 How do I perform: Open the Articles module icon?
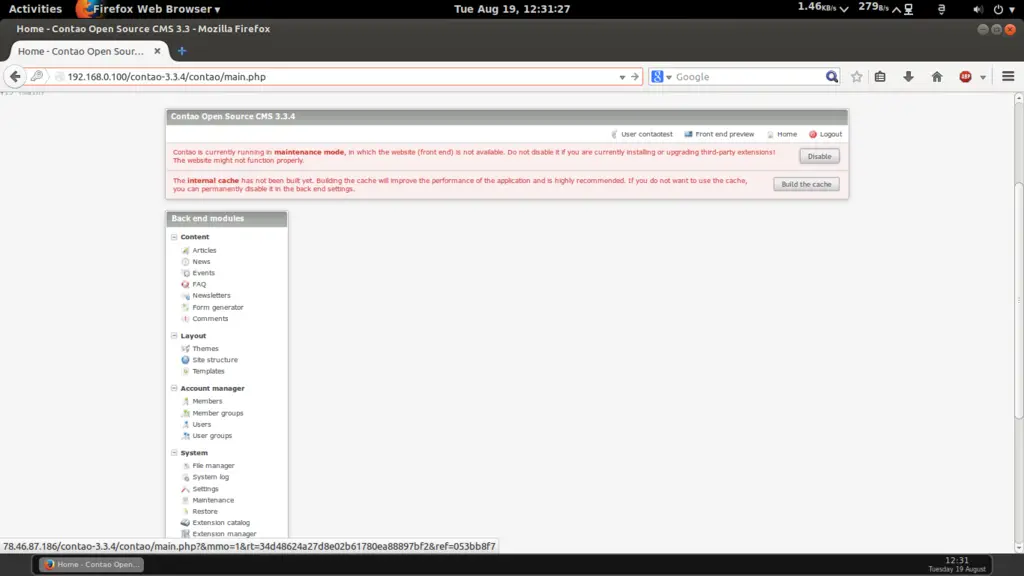point(185,250)
